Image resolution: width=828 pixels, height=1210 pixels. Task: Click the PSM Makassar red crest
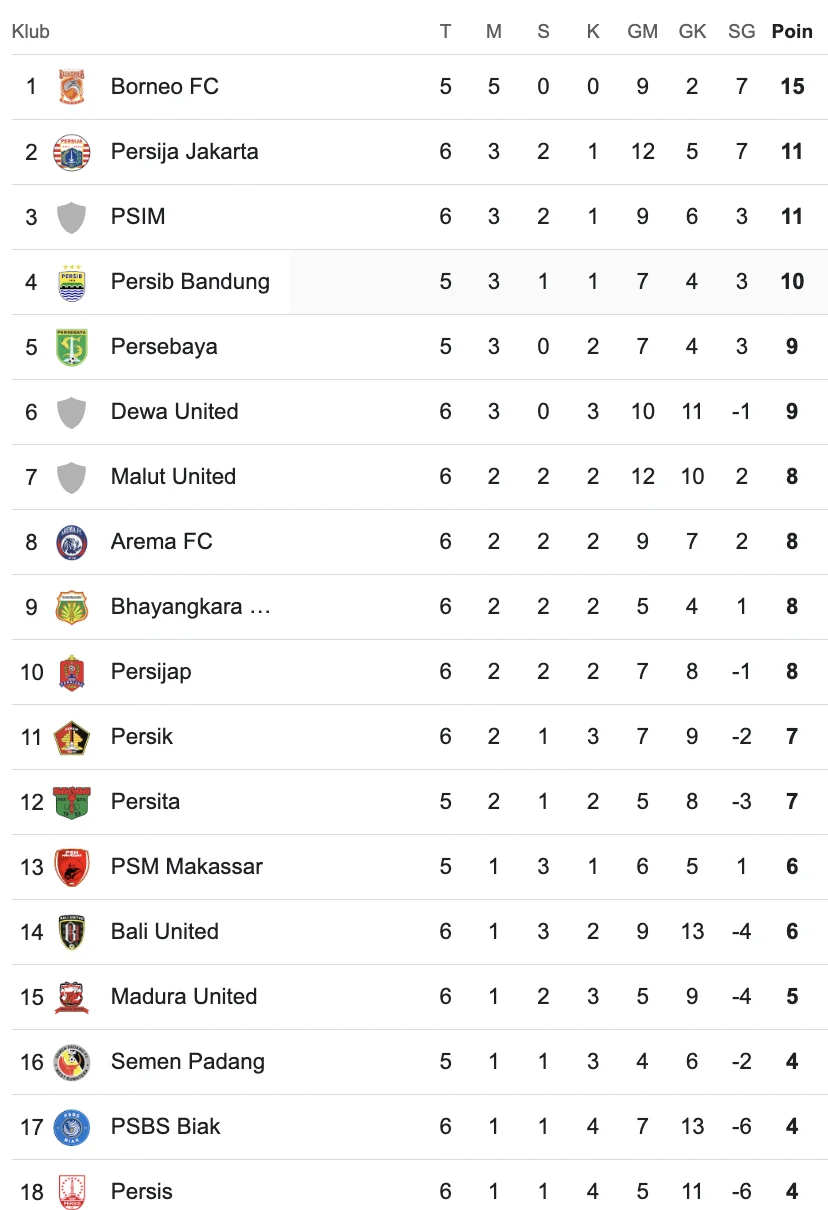[x=71, y=867]
